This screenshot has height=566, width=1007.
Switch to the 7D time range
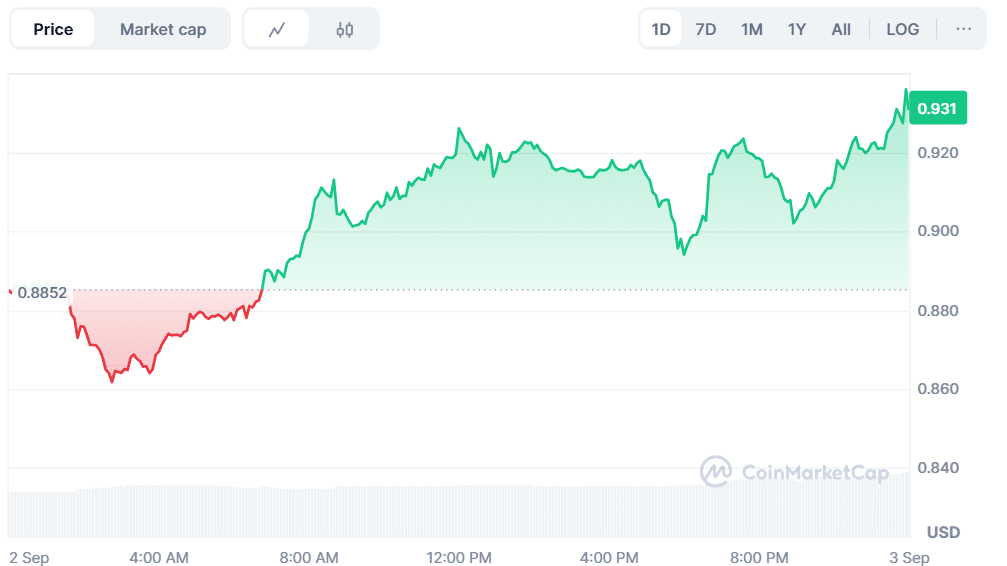click(x=706, y=29)
